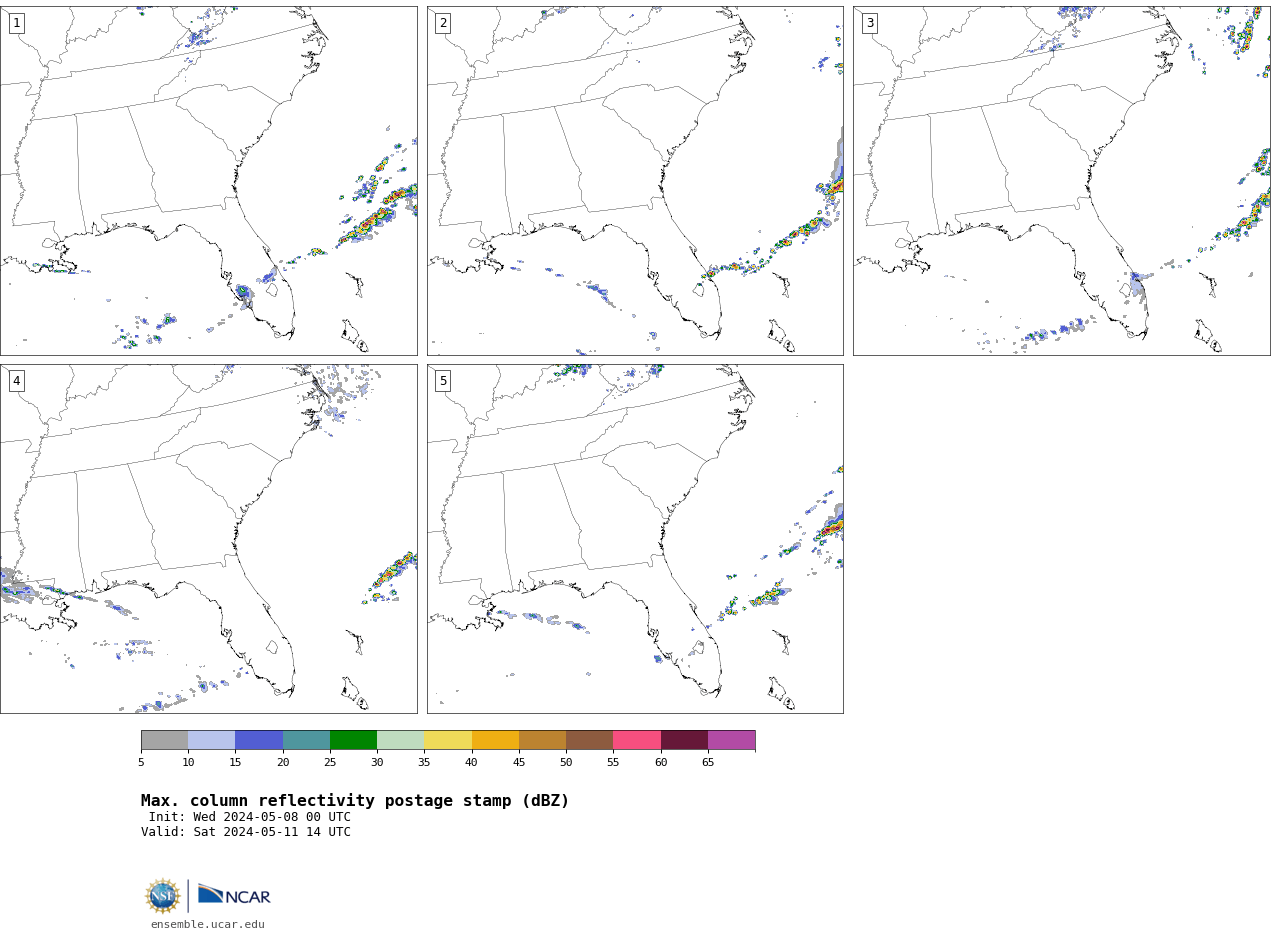Screen dimensions: 1280x936
Task: Select the brown 50-55 dBZ swatch
Action: pos(589,740)
